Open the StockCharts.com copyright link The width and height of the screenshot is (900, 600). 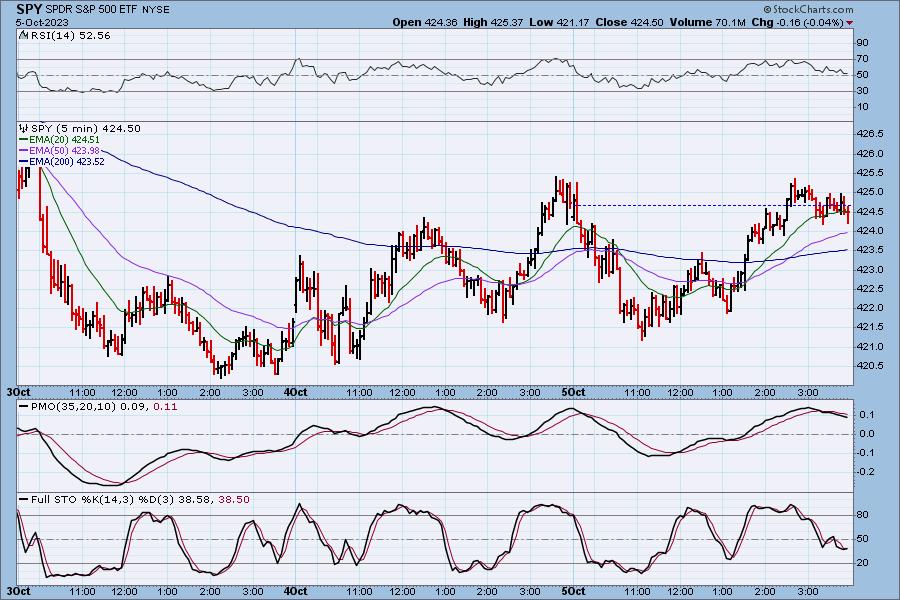(808, 9)
